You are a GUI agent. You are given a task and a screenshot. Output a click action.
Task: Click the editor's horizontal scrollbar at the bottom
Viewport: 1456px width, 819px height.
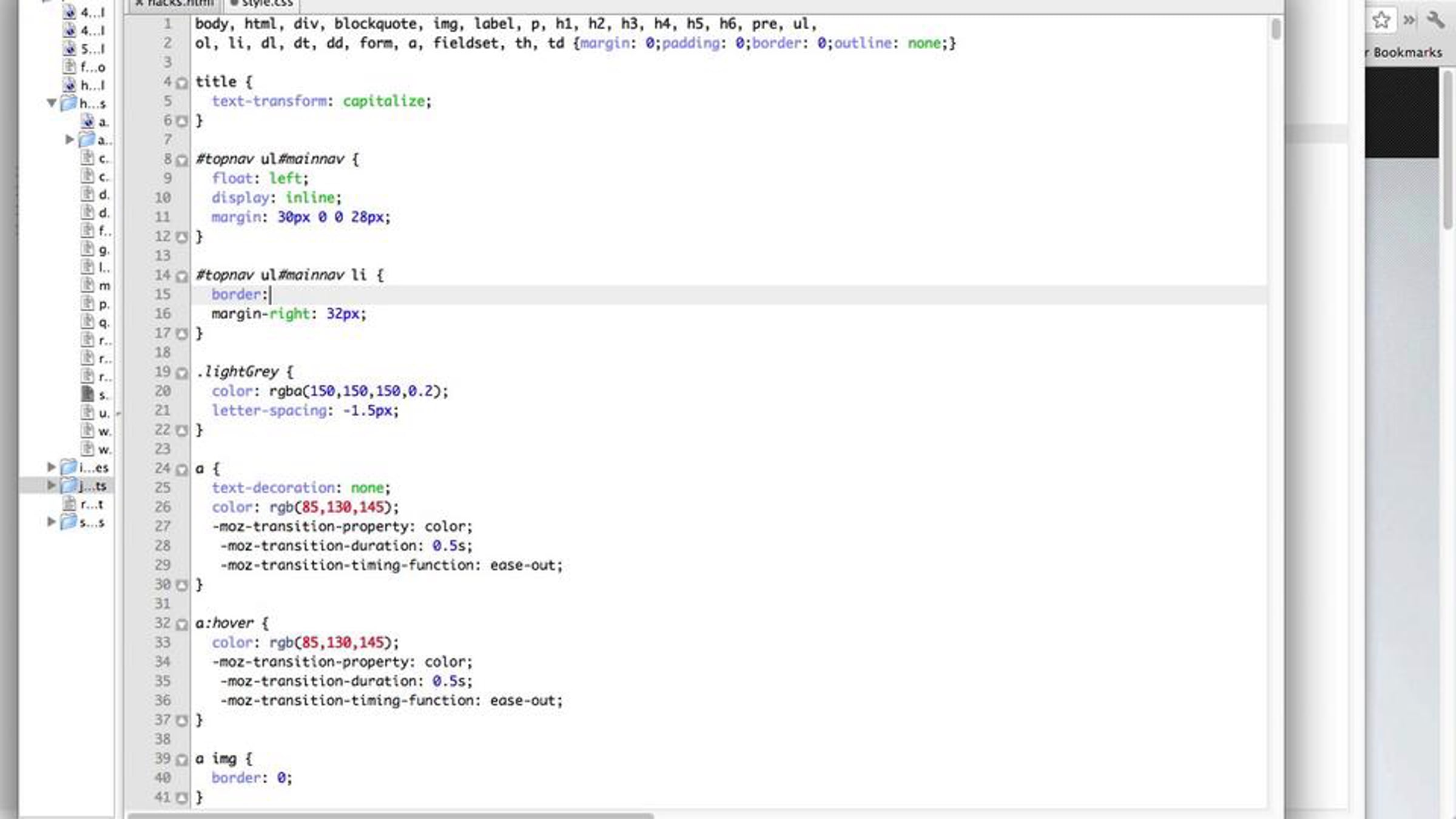coord(391,815)
